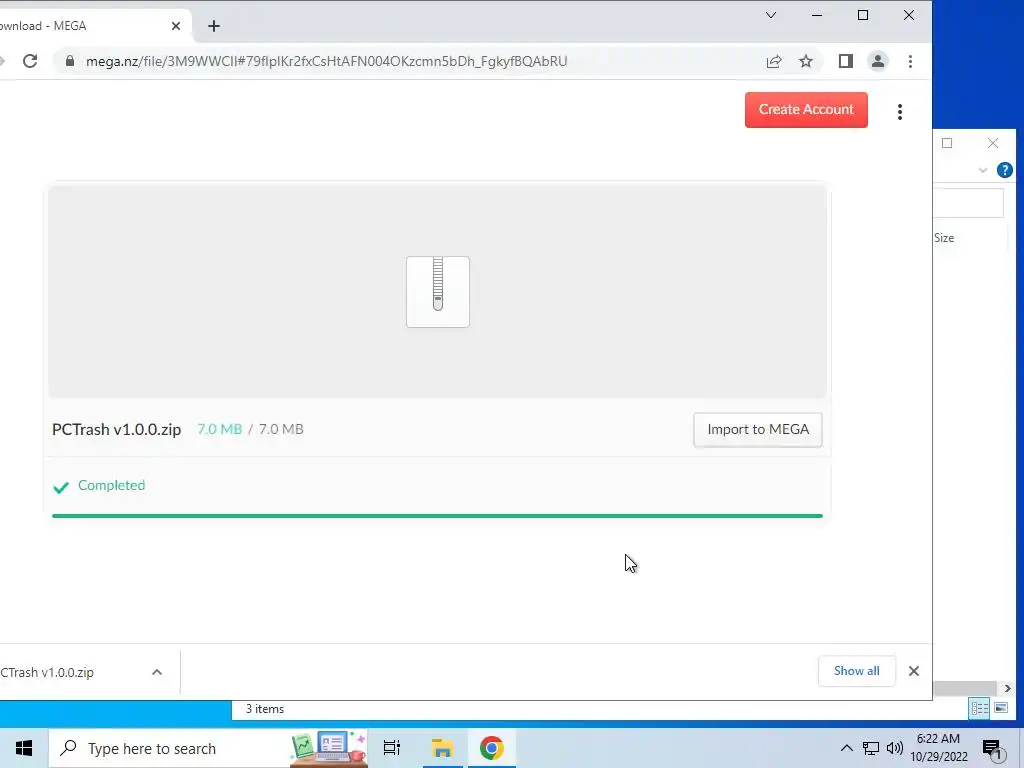Open network icon in system tray
The image size is (1024, 768).
click(x=871, y=748)
